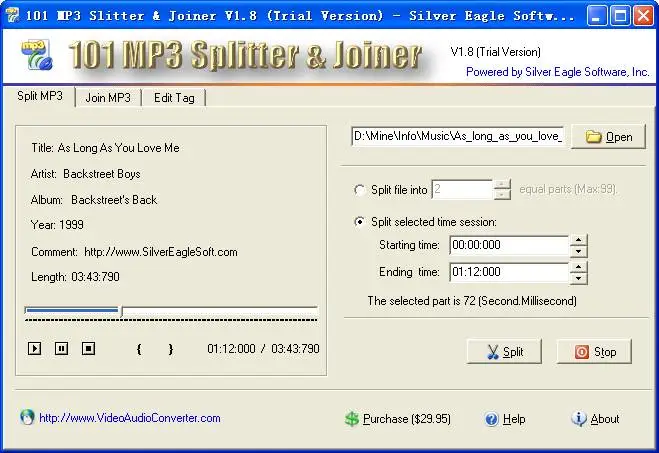This screenshot has width=659, height=453.
Task: Minimize the application window
Action: click(x=596, y=16)
